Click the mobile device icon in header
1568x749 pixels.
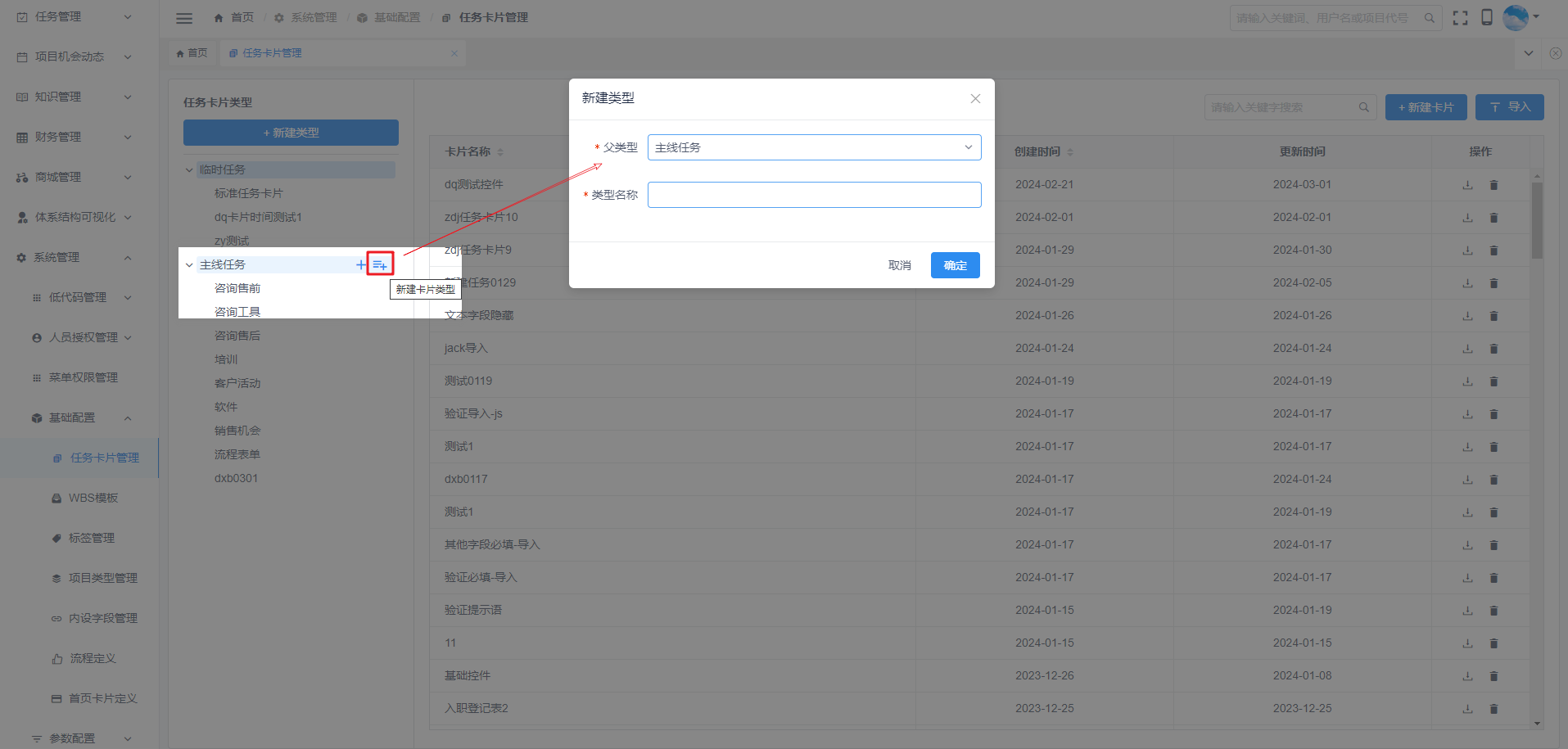[1487, 17]
